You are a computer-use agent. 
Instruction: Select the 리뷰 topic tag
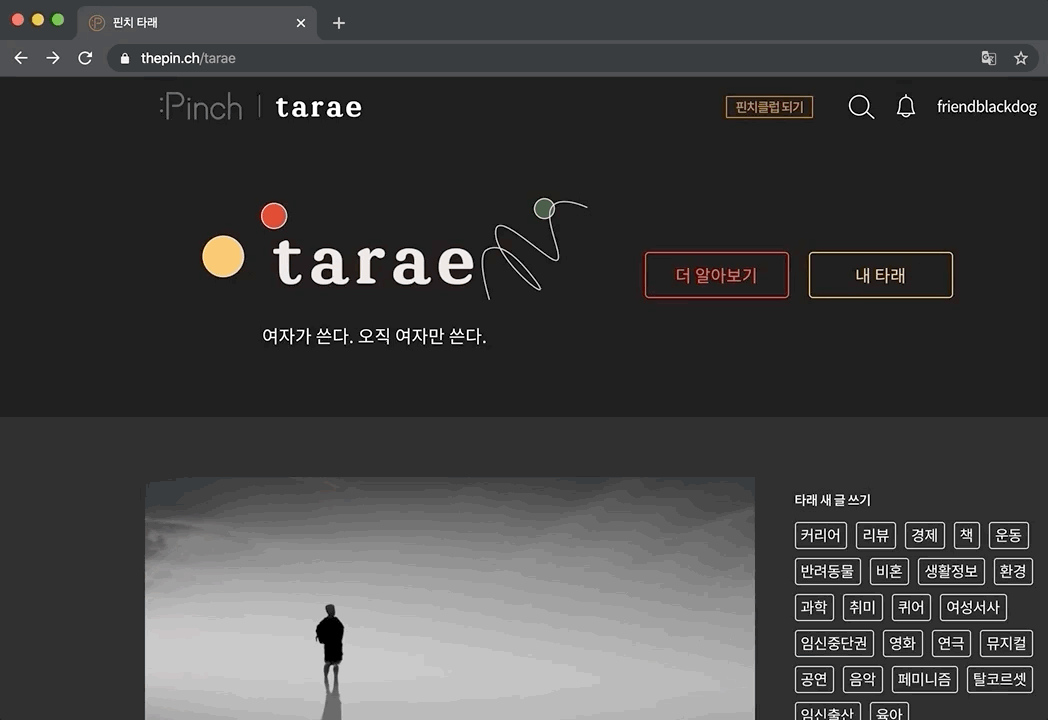tap(876, 535)
